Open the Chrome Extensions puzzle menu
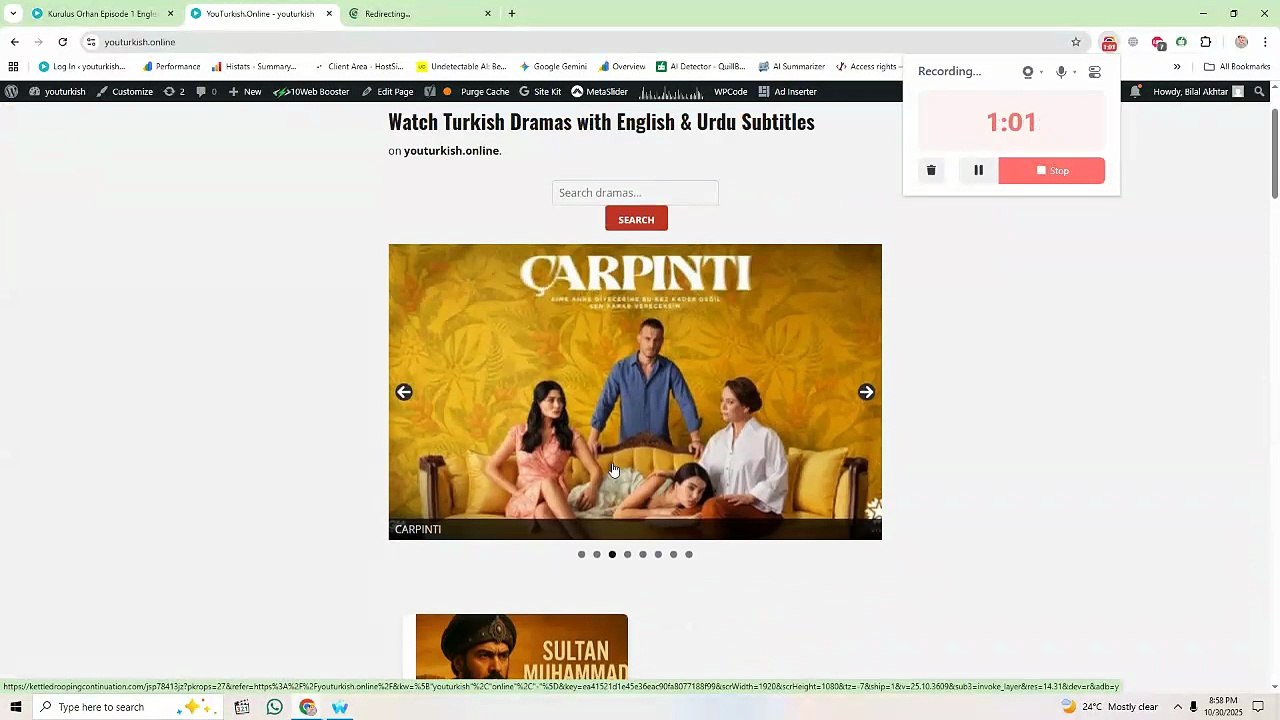 click(1205, 42)
